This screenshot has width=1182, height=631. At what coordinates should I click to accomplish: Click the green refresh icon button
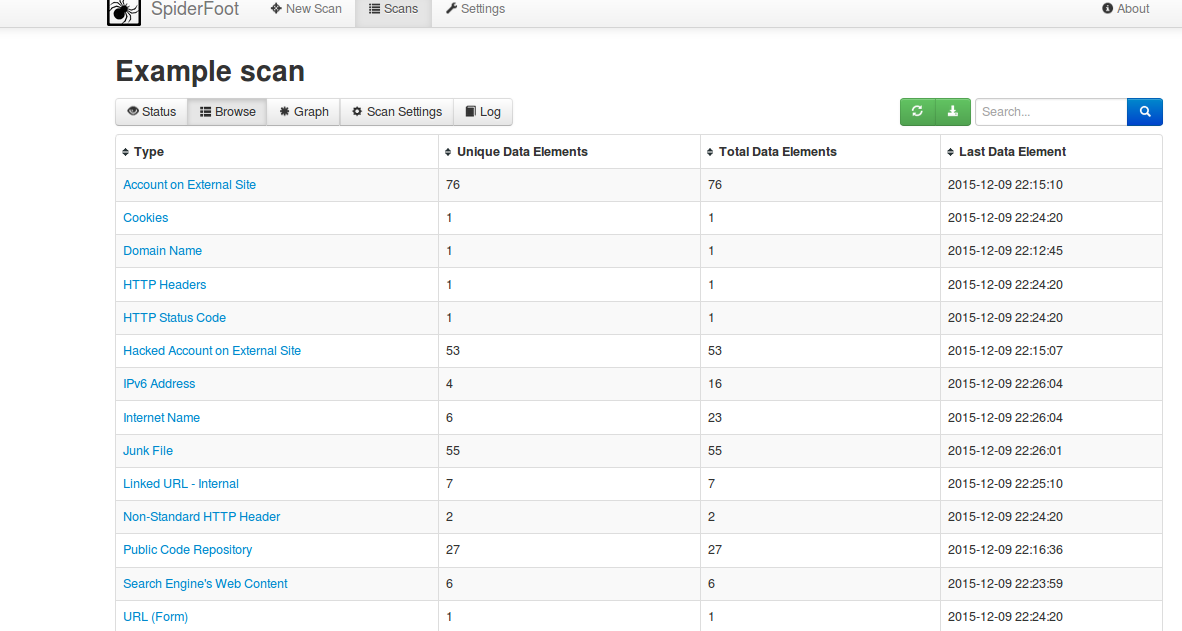pyautogui.click(x=917, y=112)
